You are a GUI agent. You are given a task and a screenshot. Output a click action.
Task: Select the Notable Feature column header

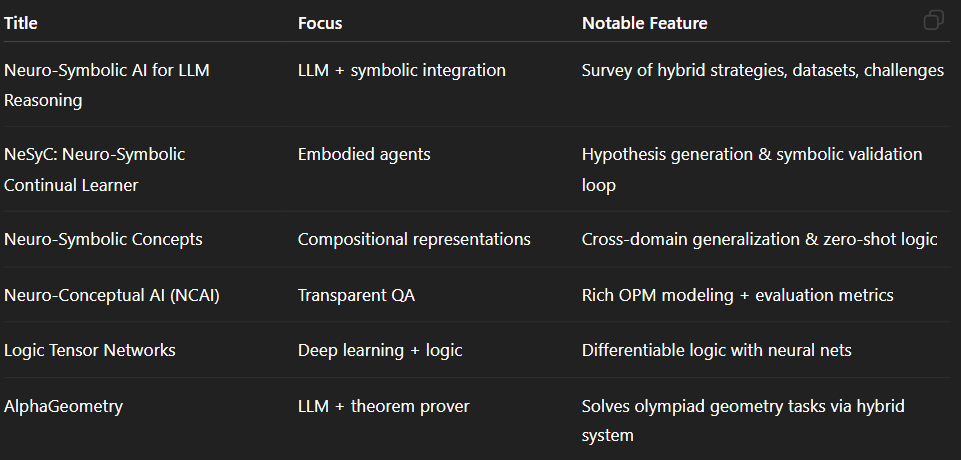point(645,23)
